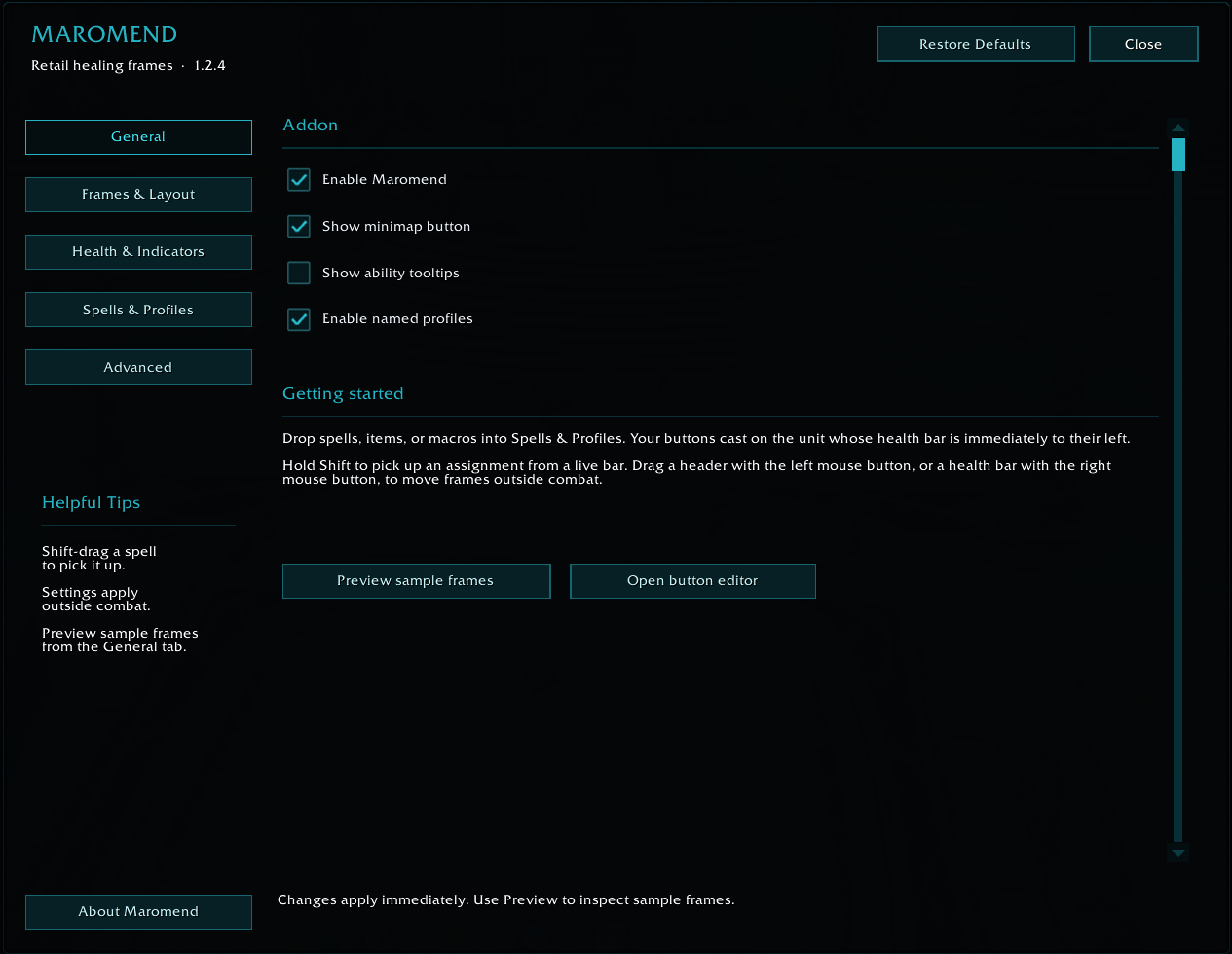Image resolution: width=1232 pixels, height=954 pixels.
Task: Click the 'Retail healing frames · 1.2.4' subtitle
Action: coord(129,66)
